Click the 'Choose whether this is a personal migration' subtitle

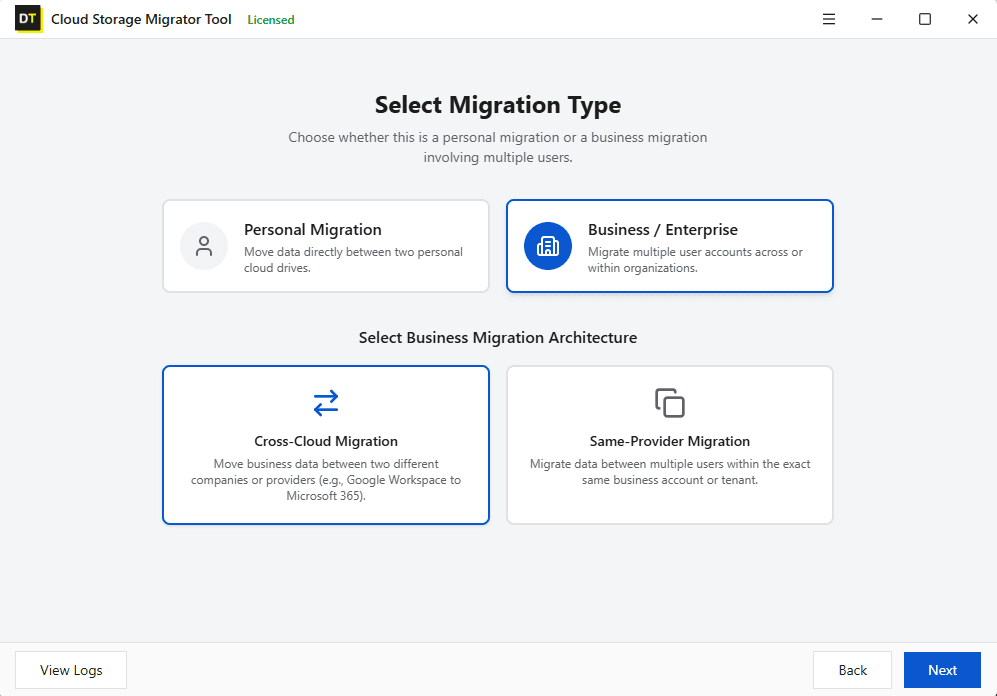[x=498, y=147]
